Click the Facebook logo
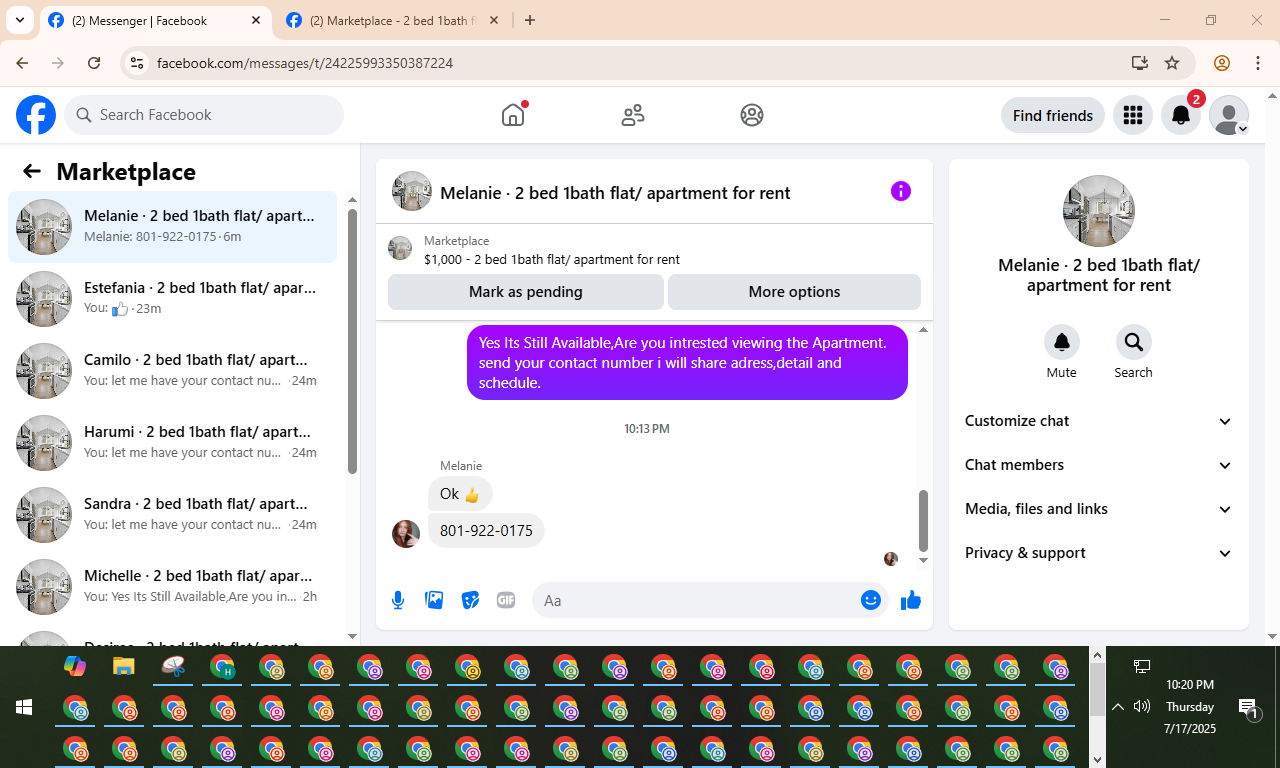Viewport: 1280px width, 768px height. (36, 115)
